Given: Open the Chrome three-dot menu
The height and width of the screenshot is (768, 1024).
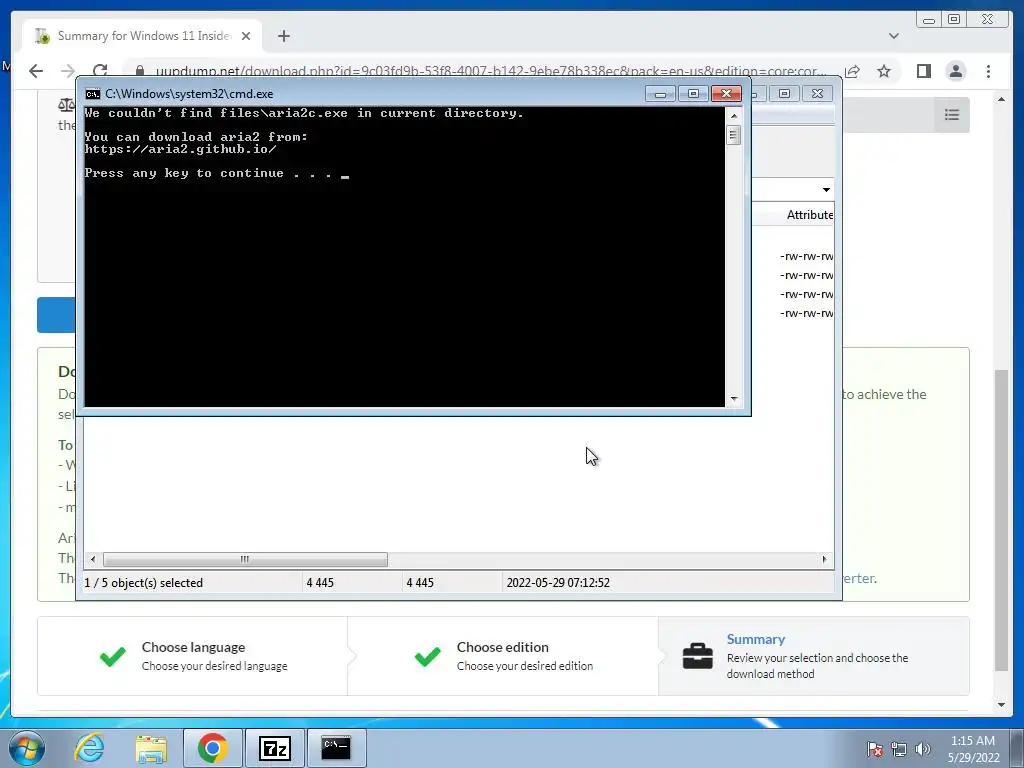Looking at the screenshot, I should (x=988, y=71).
